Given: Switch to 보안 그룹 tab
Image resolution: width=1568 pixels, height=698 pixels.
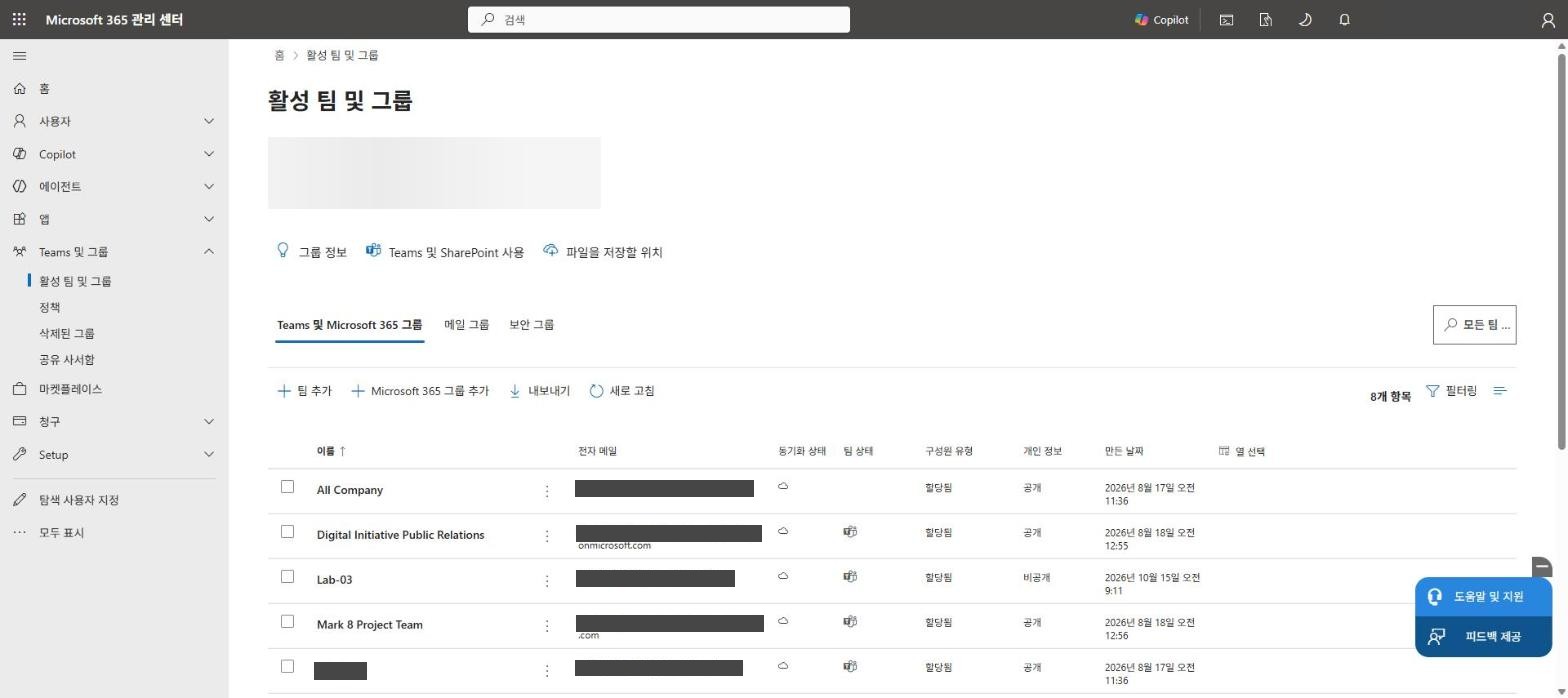Looking at the screenshot, I should (x=532, y=325).
